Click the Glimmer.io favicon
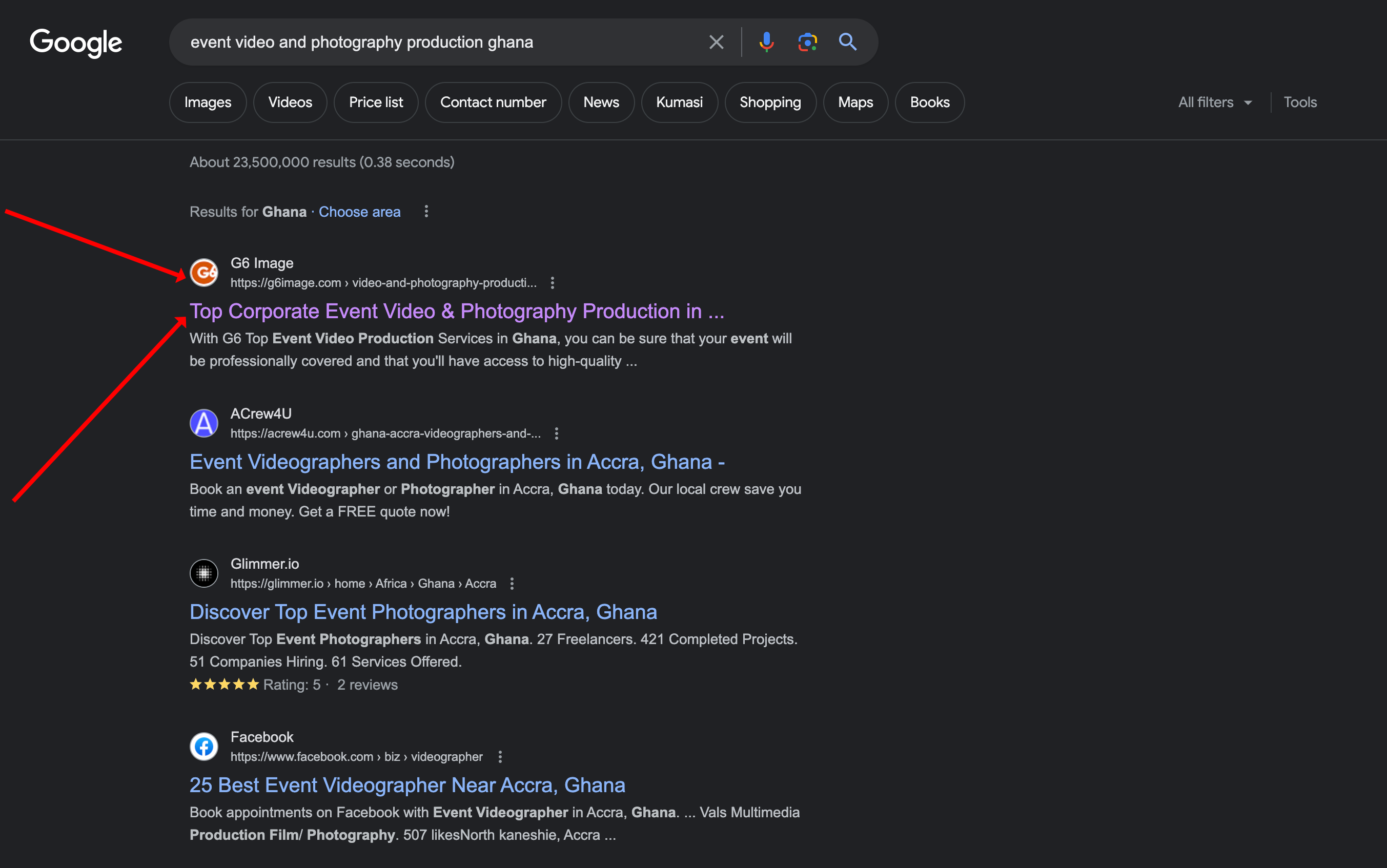The height and width of the screenshot is (868, 1387). tap(204, 573)
